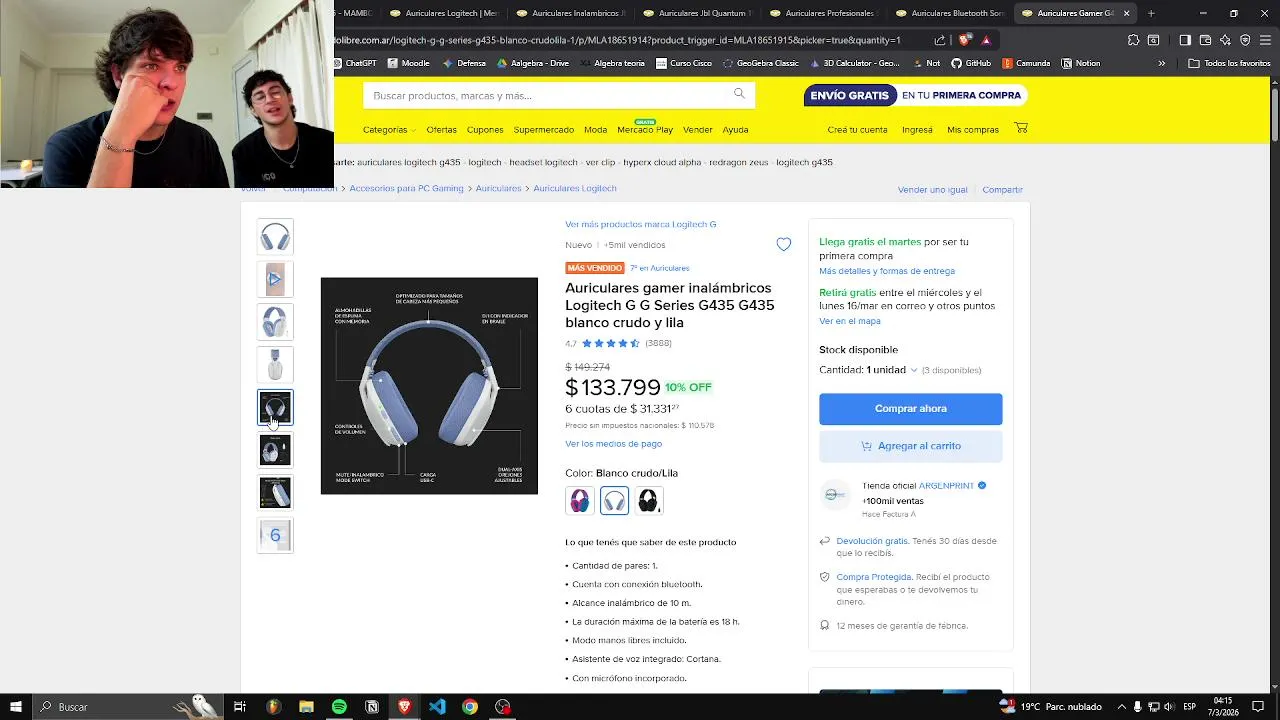This screenshot has height=720, width=1280.
Task: Click Vender uno igual link
Action: tap(932, 190)
